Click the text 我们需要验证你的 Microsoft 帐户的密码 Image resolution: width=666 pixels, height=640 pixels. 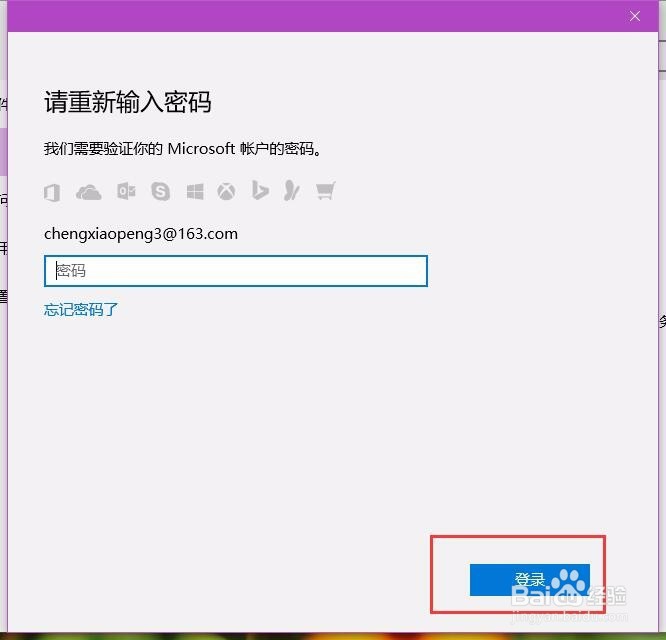click(x=182, y=149)
